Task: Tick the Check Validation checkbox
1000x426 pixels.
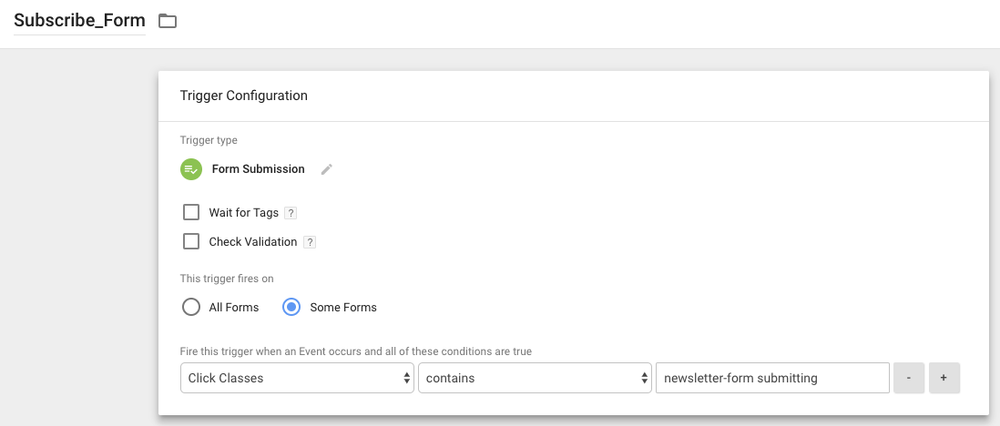Action: click(191, 242)
